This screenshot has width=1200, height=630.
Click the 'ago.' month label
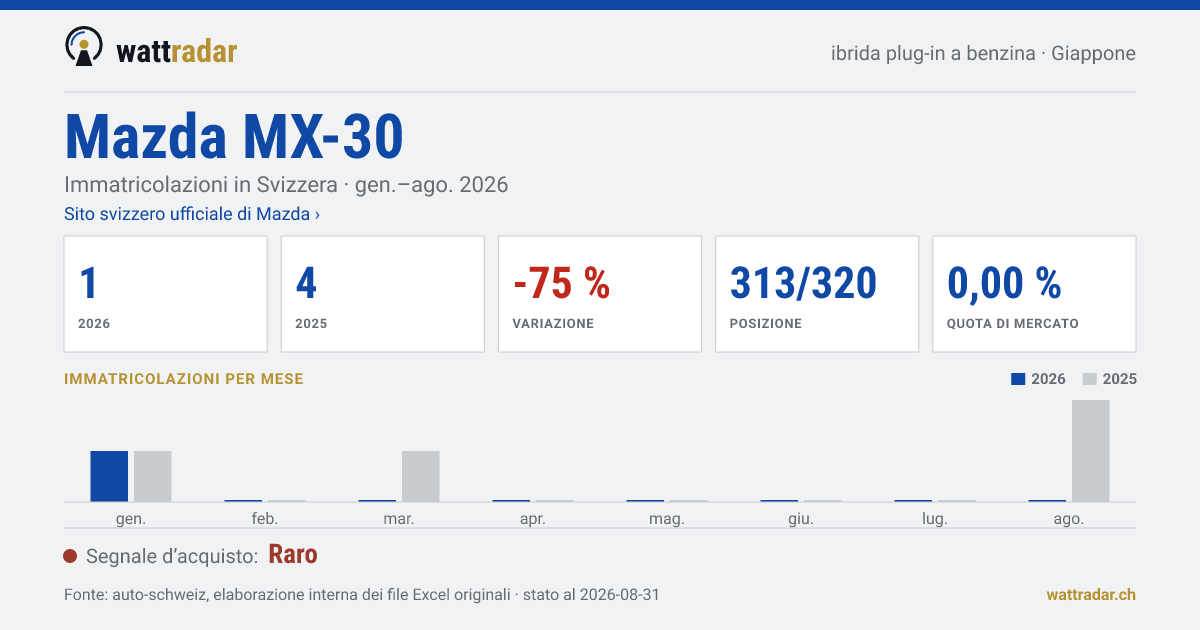1069,519
